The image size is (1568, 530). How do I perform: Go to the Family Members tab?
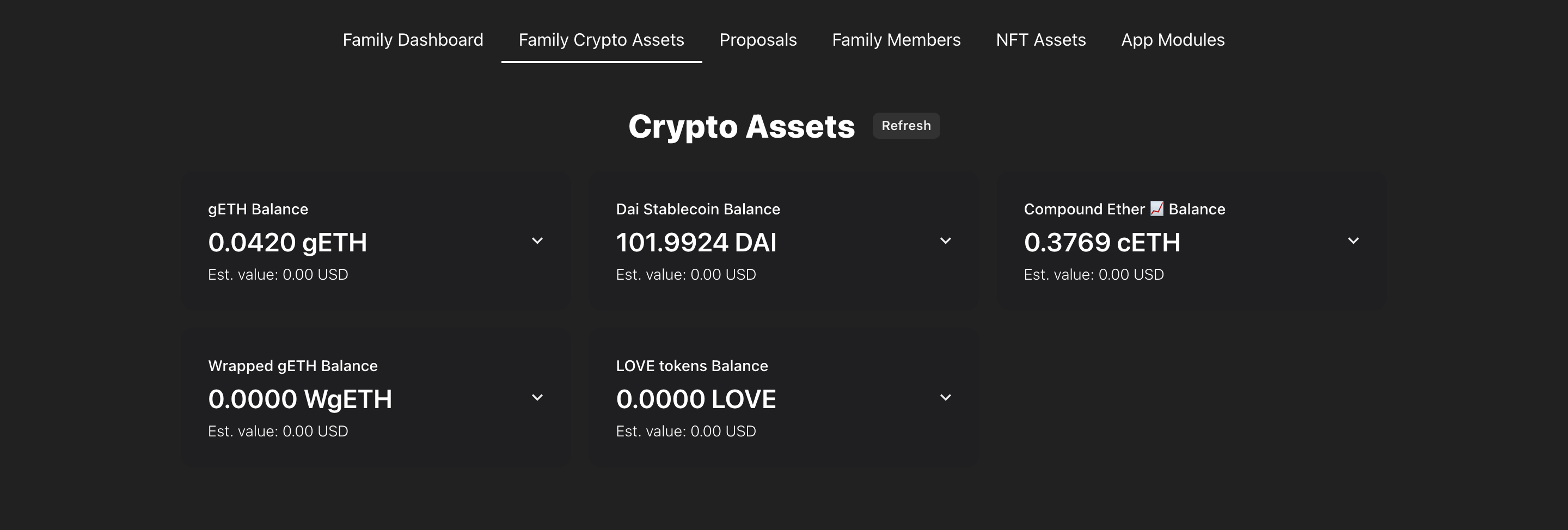pyautogui.click(x=896, y=40)
